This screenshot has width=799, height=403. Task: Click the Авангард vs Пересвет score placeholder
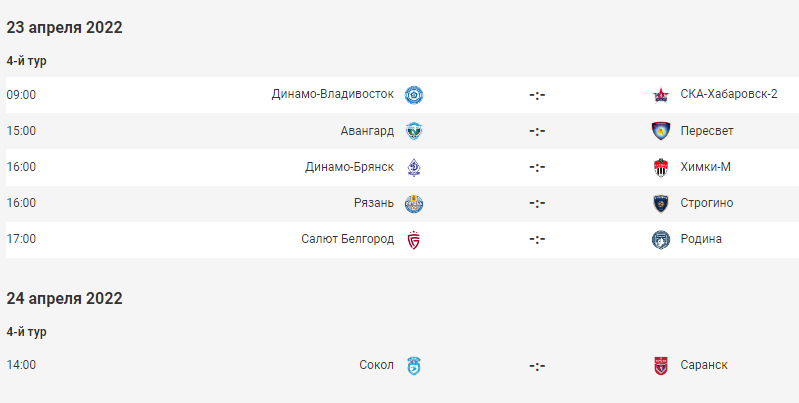point(537,131)
